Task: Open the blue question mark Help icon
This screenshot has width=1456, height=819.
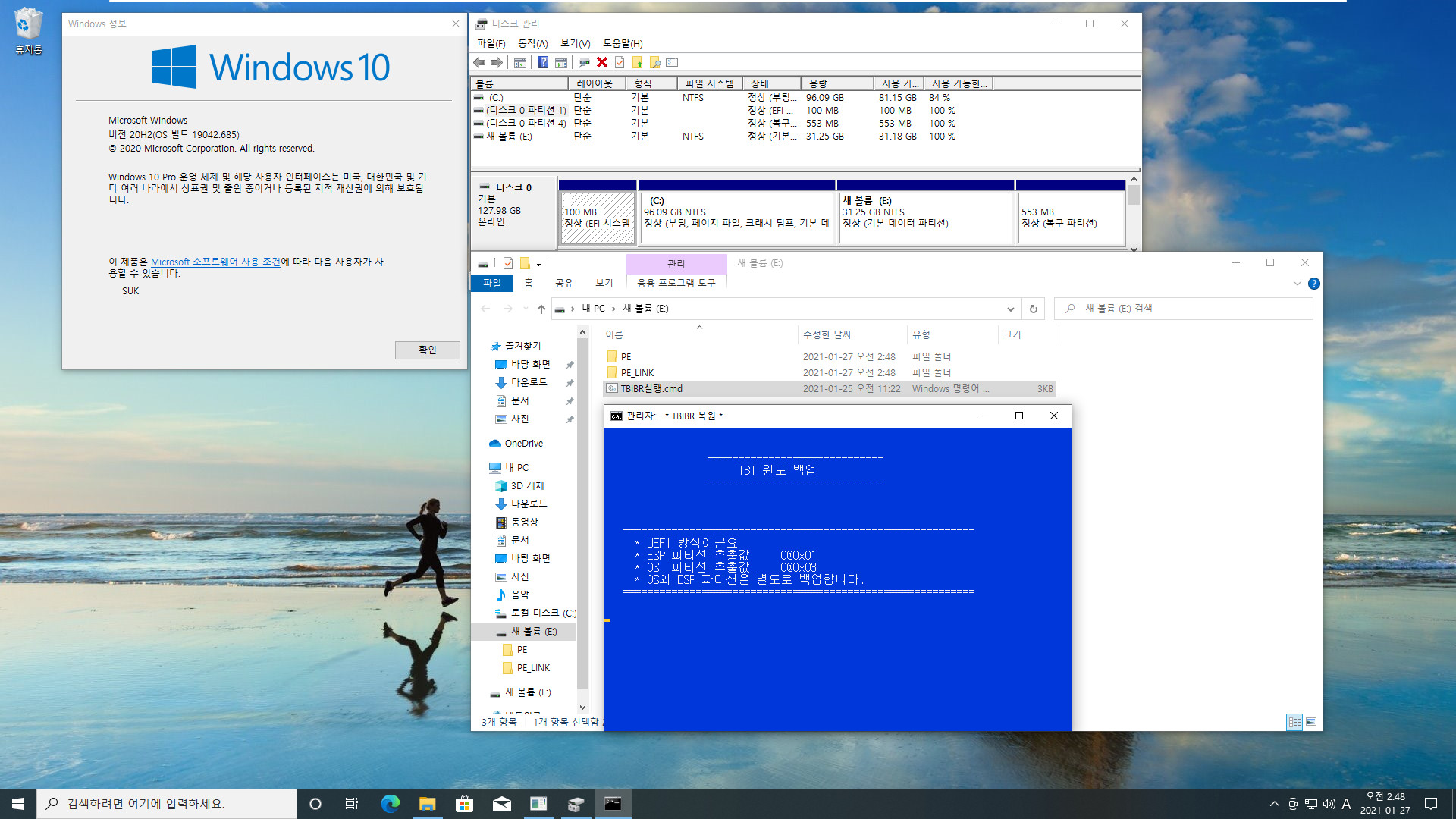Action: (543, 63)
